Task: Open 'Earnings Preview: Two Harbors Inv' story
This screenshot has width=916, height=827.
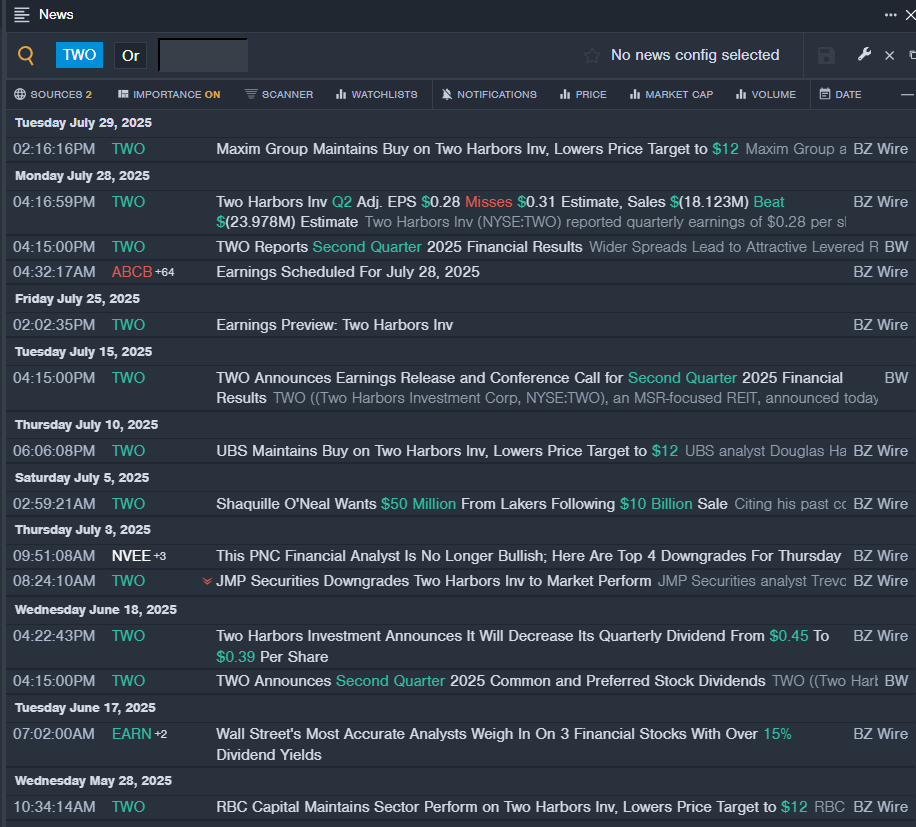Action: (335, 325)
